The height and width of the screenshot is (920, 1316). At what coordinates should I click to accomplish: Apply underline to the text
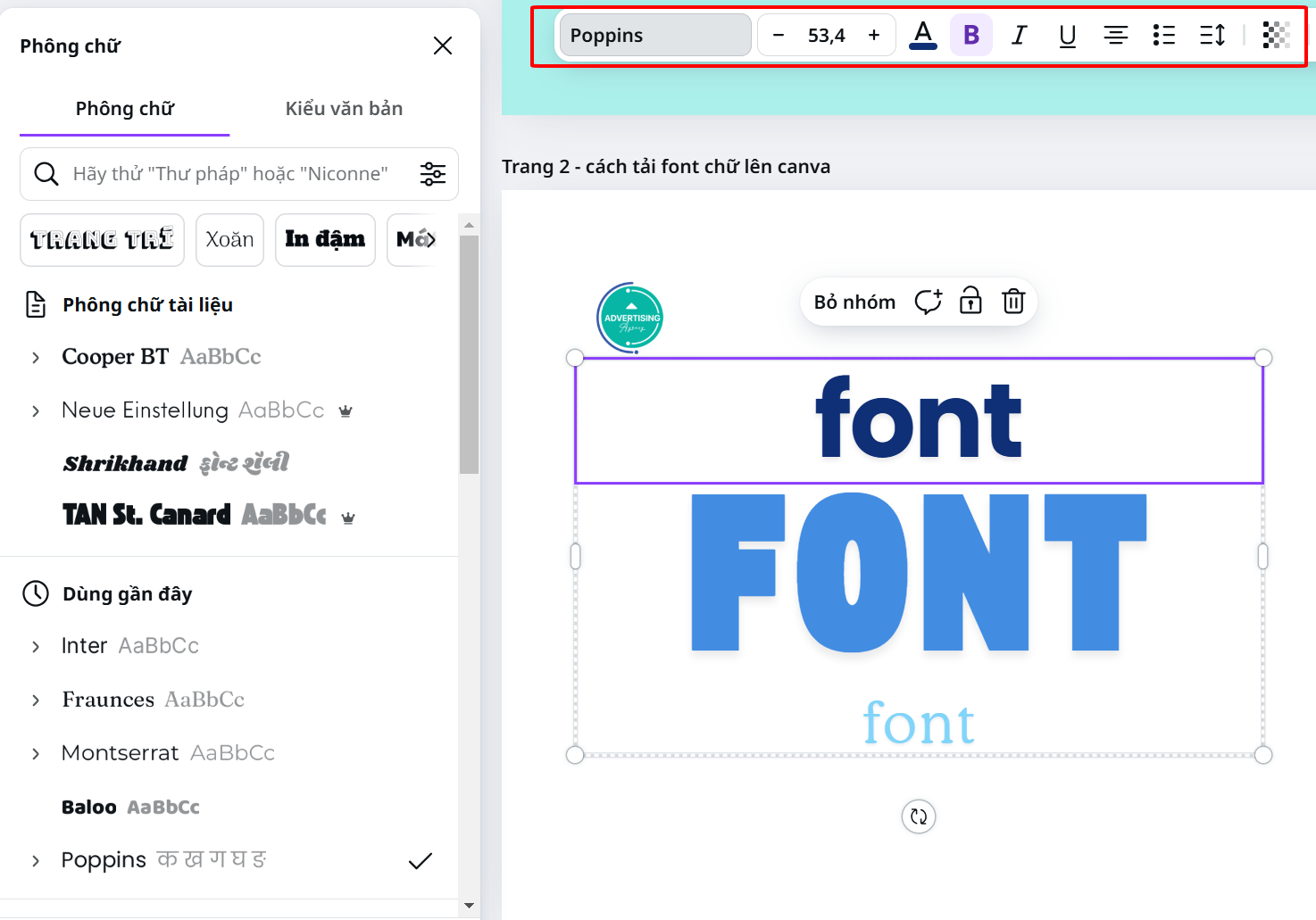(1067, 35)
